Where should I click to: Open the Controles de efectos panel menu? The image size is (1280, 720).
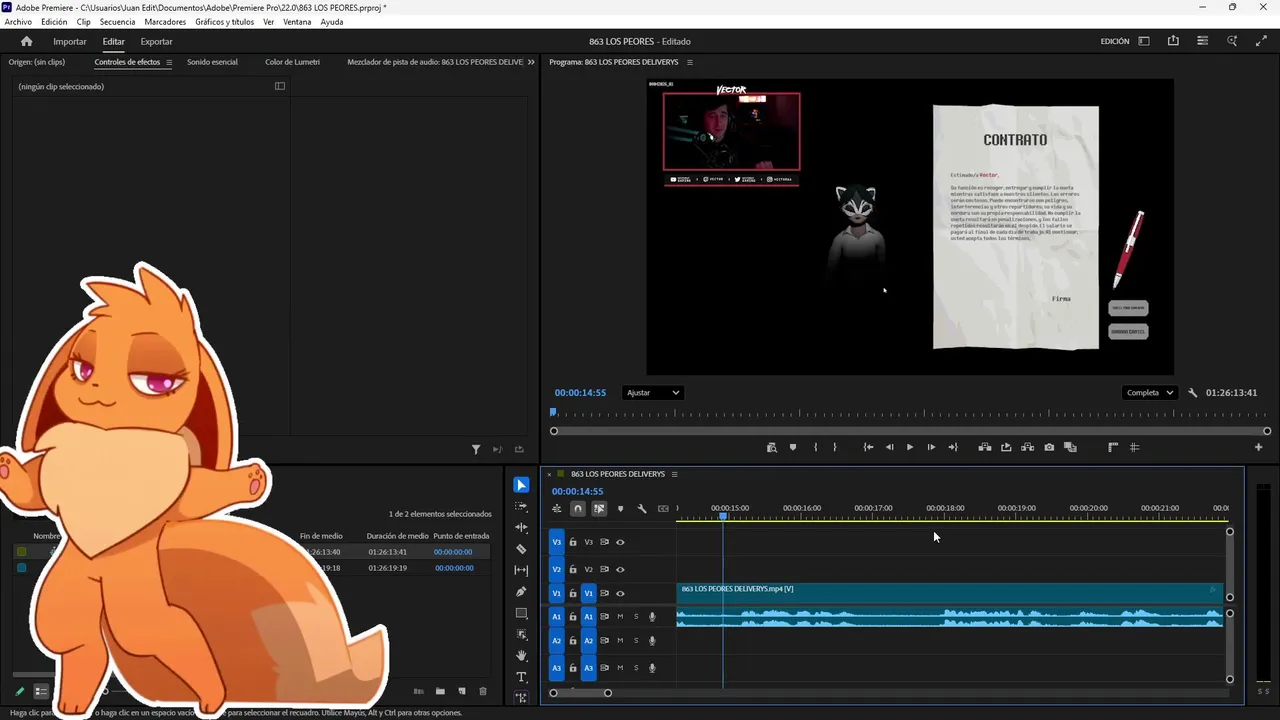click(x=169, y=62)
